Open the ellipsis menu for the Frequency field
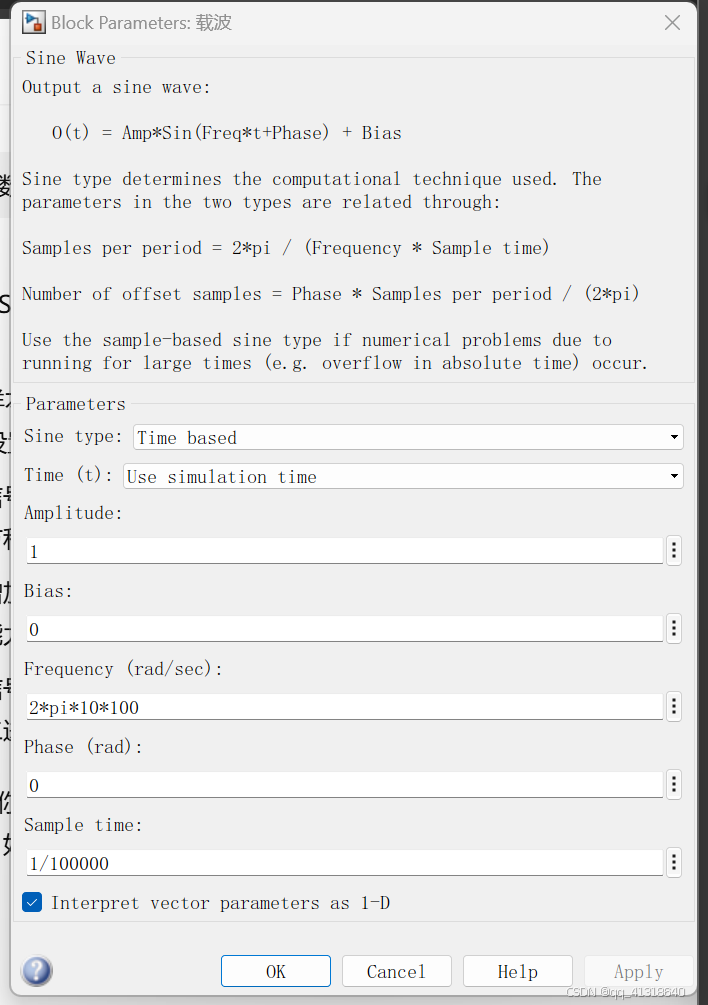The width and height of the screenshot is (708, 1005). [673, 706]
